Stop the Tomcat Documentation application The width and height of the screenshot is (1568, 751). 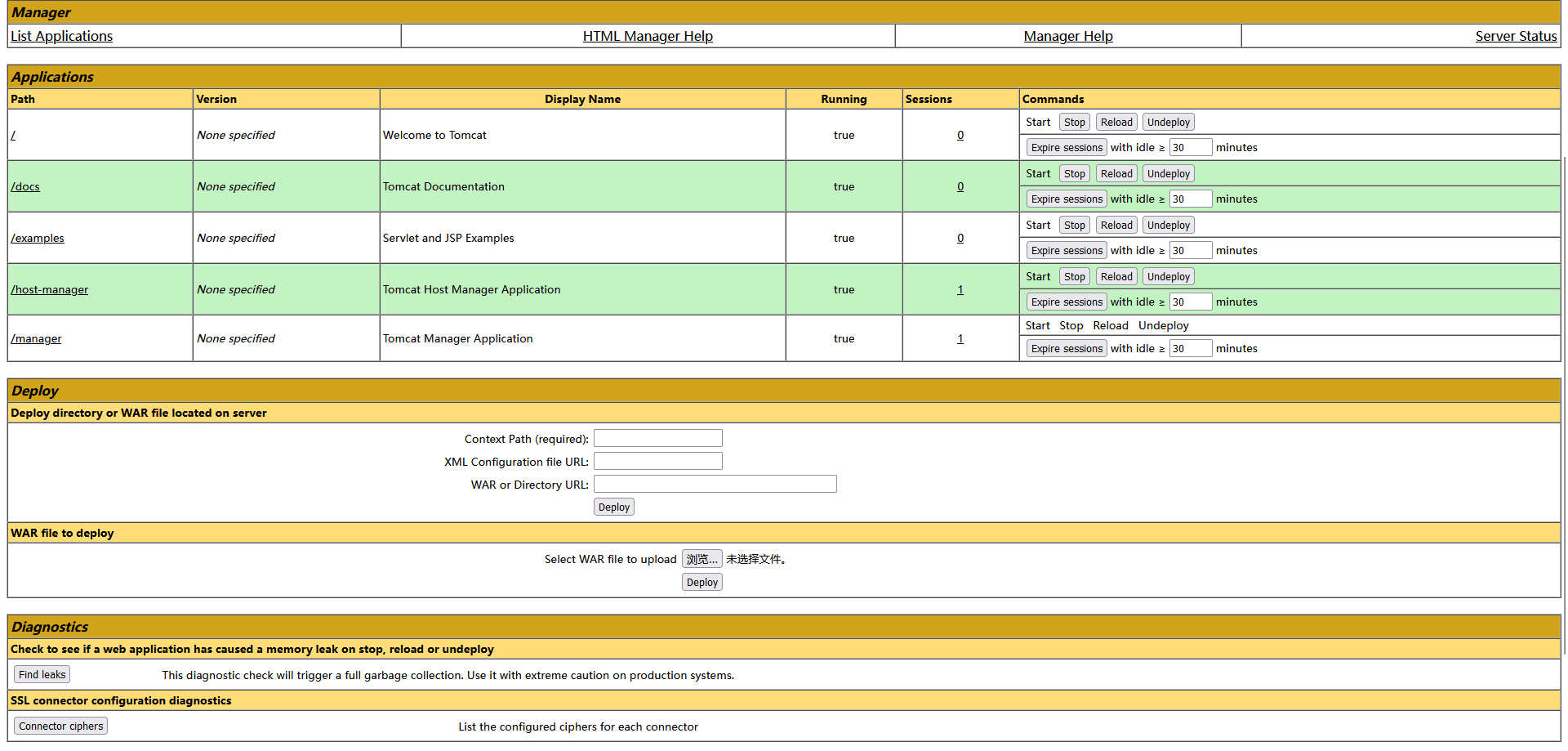point(1075,173)
